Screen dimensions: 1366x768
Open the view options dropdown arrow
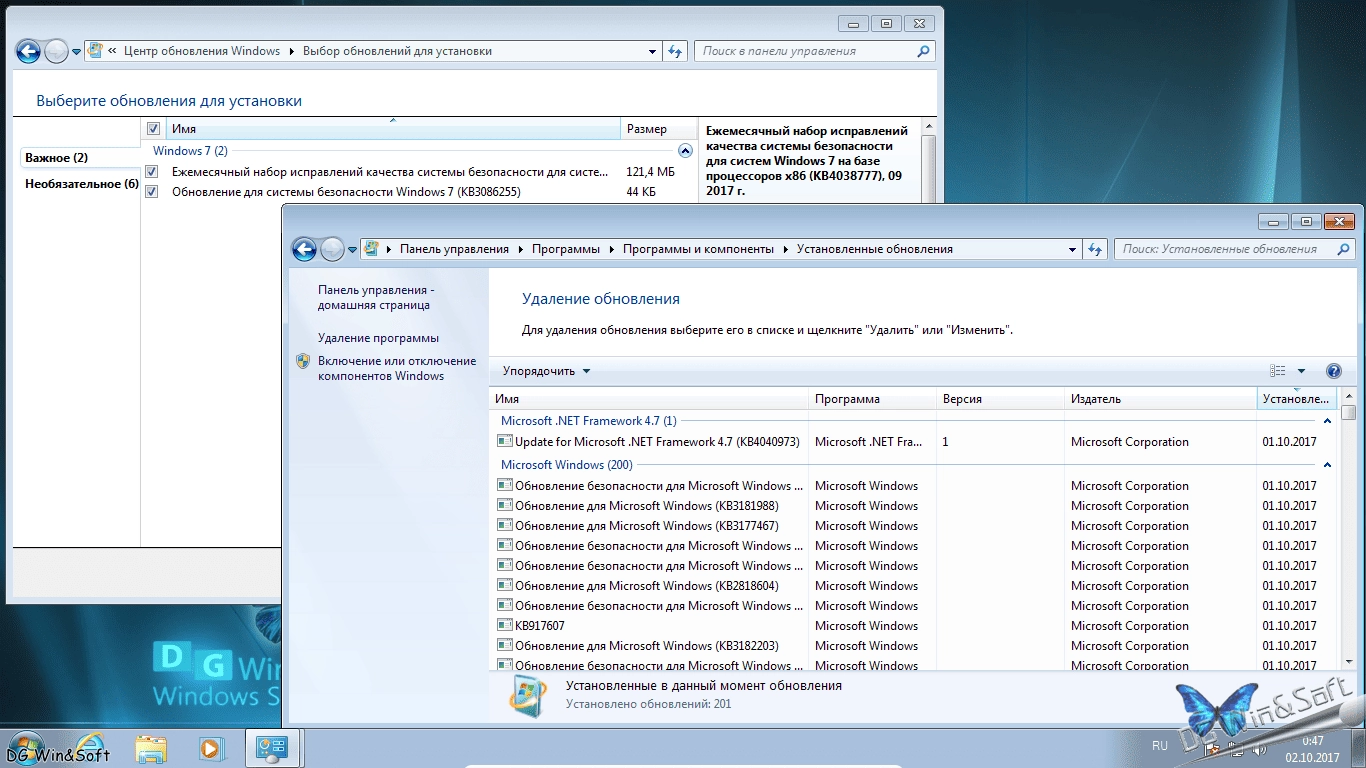pos(1301,371)
